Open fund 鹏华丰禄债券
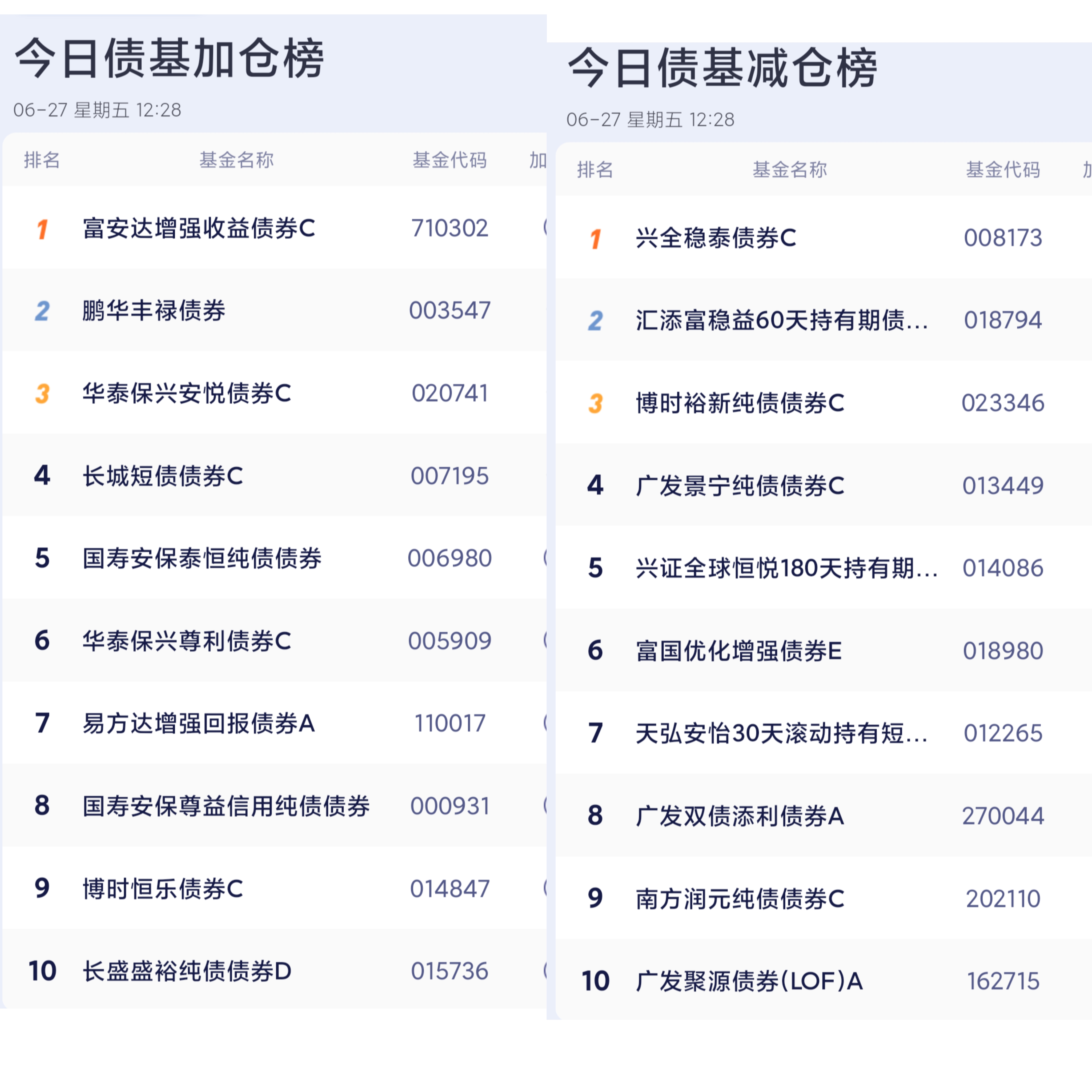1092x1092 pixels. point(154,310)
